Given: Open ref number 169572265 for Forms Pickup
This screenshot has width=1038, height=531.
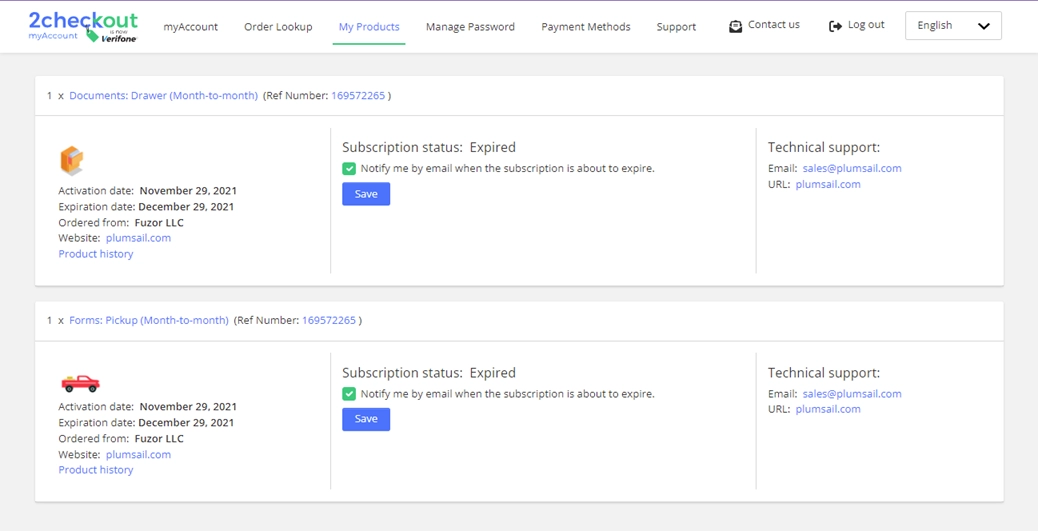Looking at the screenshot, I should [329, 320].
